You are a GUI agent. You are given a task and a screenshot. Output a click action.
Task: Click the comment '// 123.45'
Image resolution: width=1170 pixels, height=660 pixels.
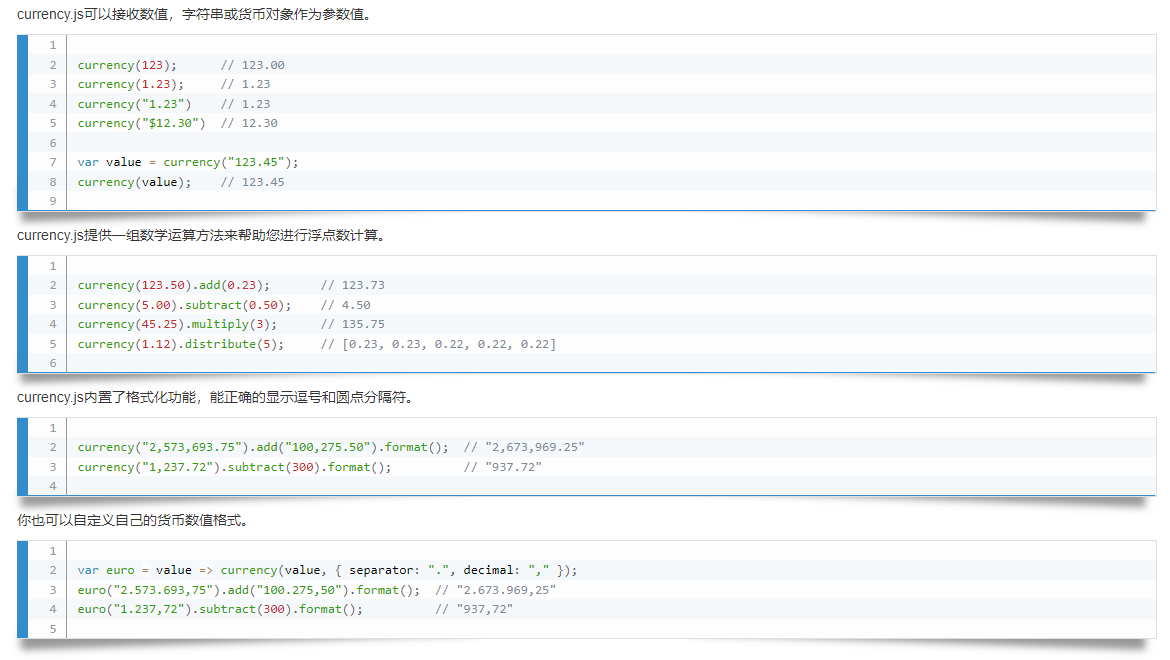click(253, 182)
